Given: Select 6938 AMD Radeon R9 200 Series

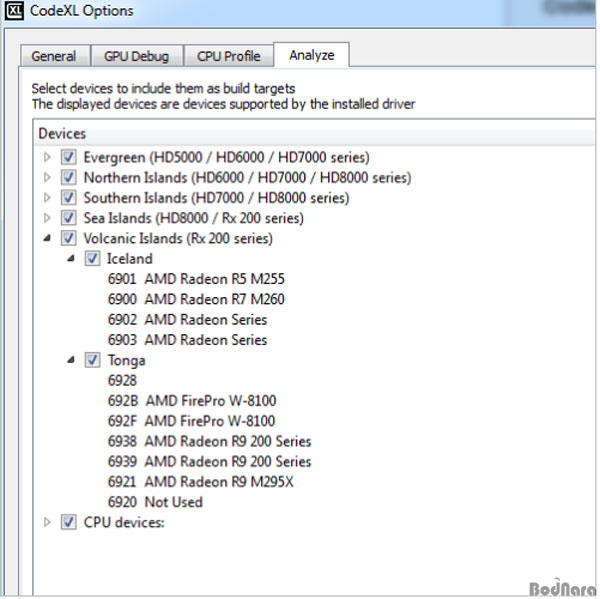Looking at the screenshot, I should coord(210,441).
